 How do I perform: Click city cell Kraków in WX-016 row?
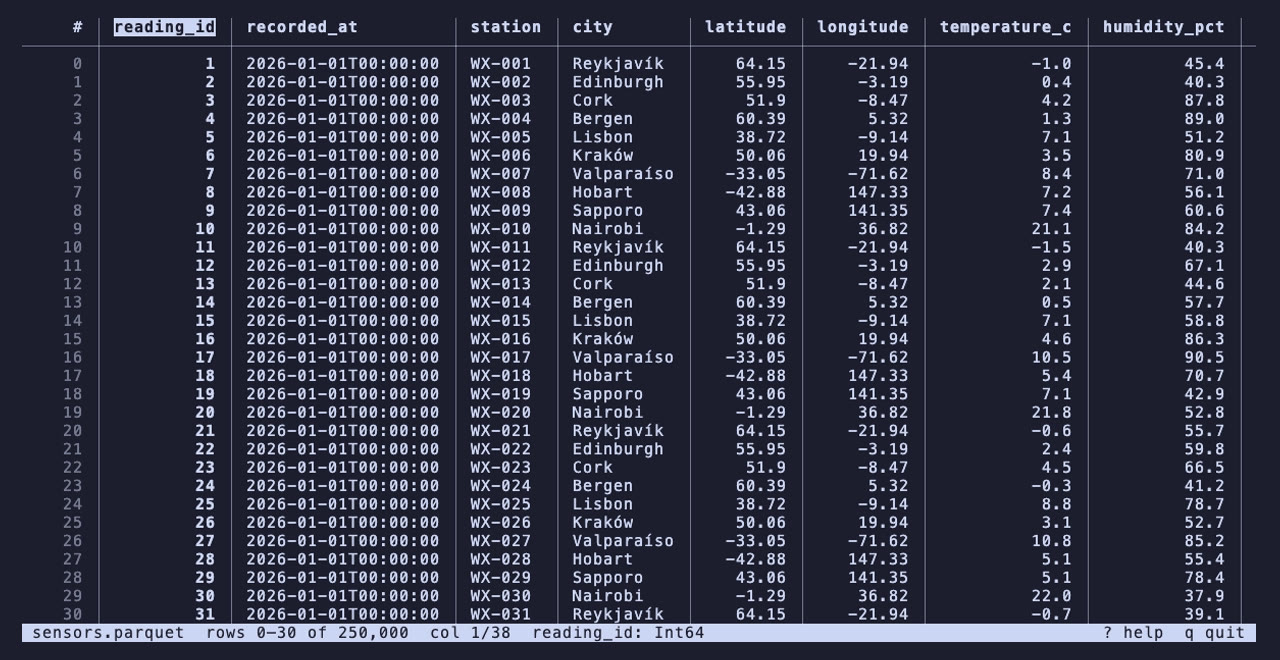pyautogui.click(x=603, y=339)
